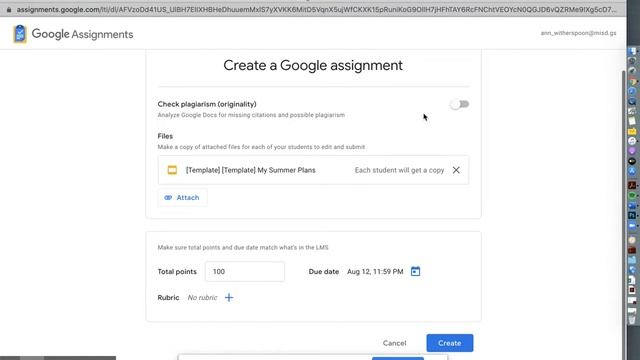The width and height of the screenshot is (640, 360).
Task: Click the browser address bar URL
Action: pos(316,9)
